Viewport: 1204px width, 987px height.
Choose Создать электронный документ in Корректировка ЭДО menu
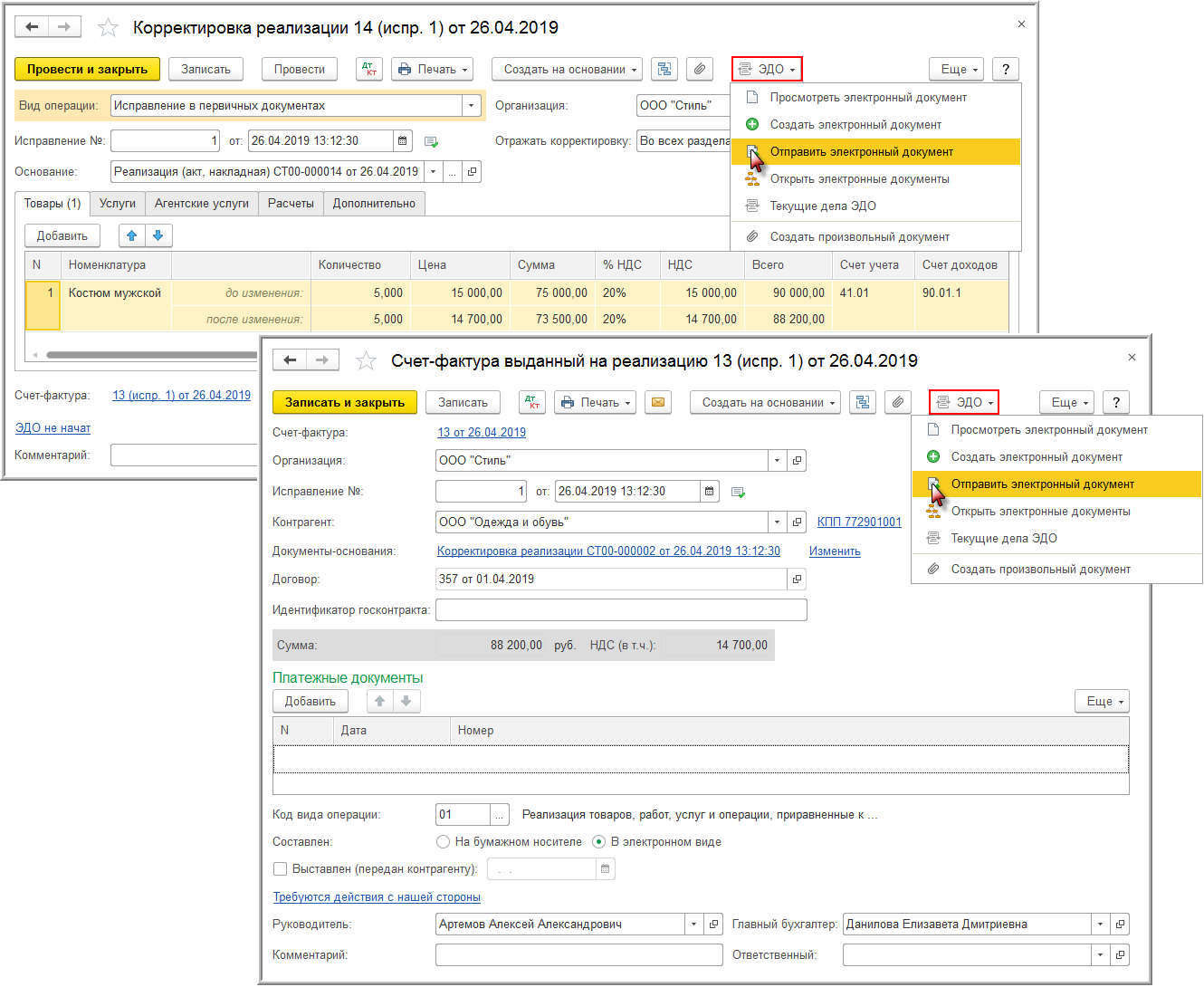[875, 125]
